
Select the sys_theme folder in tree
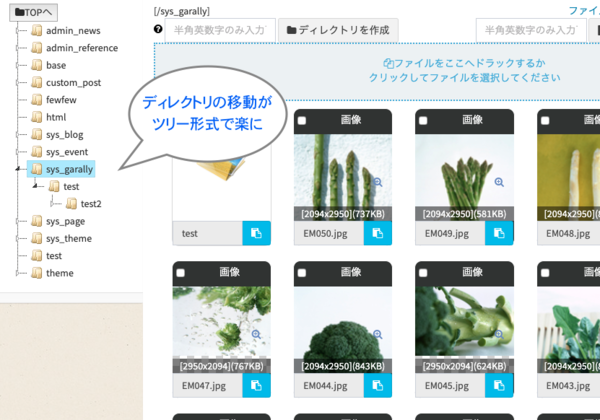69,238
